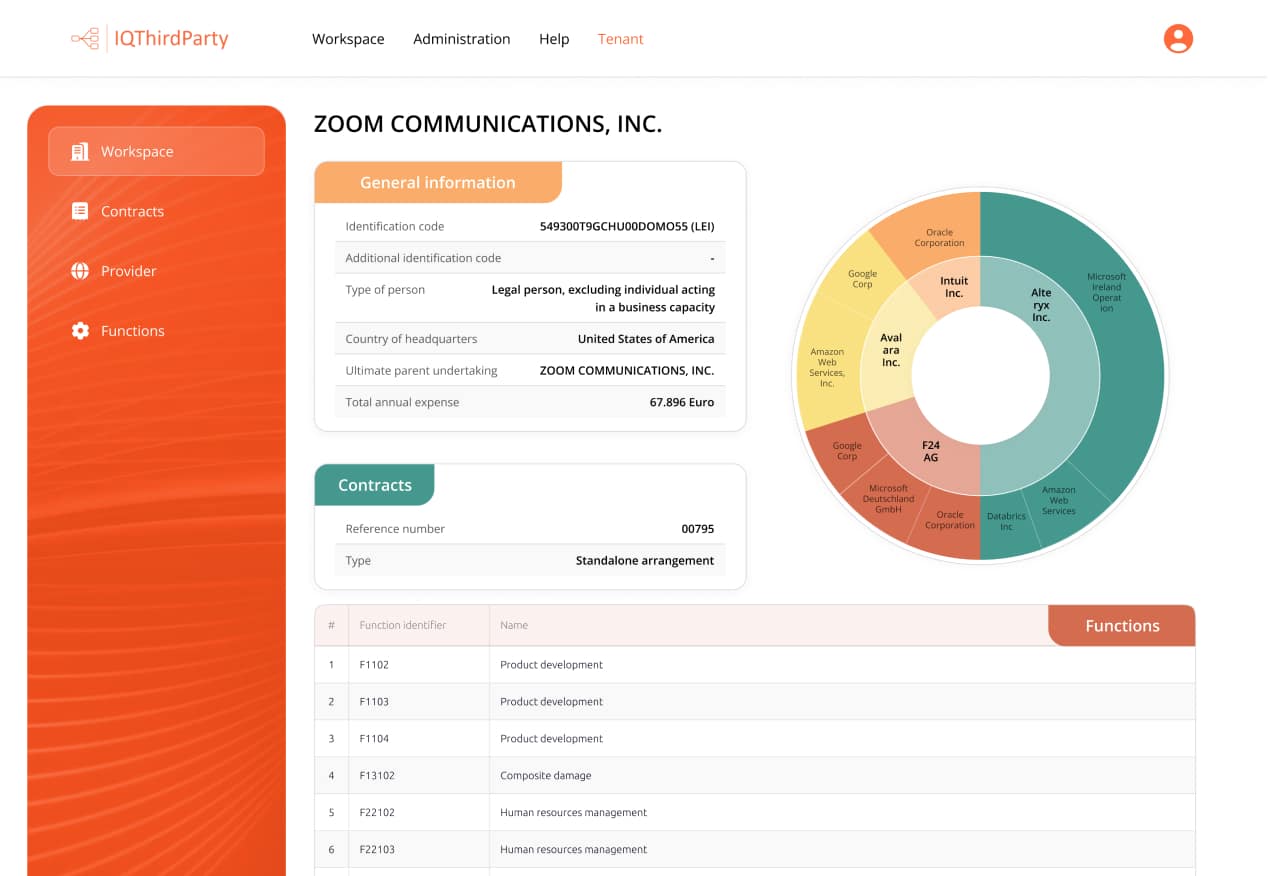1268x876 pixels.
Task: Select the Avalara Inc. chart segment
Action: point(891,350)
